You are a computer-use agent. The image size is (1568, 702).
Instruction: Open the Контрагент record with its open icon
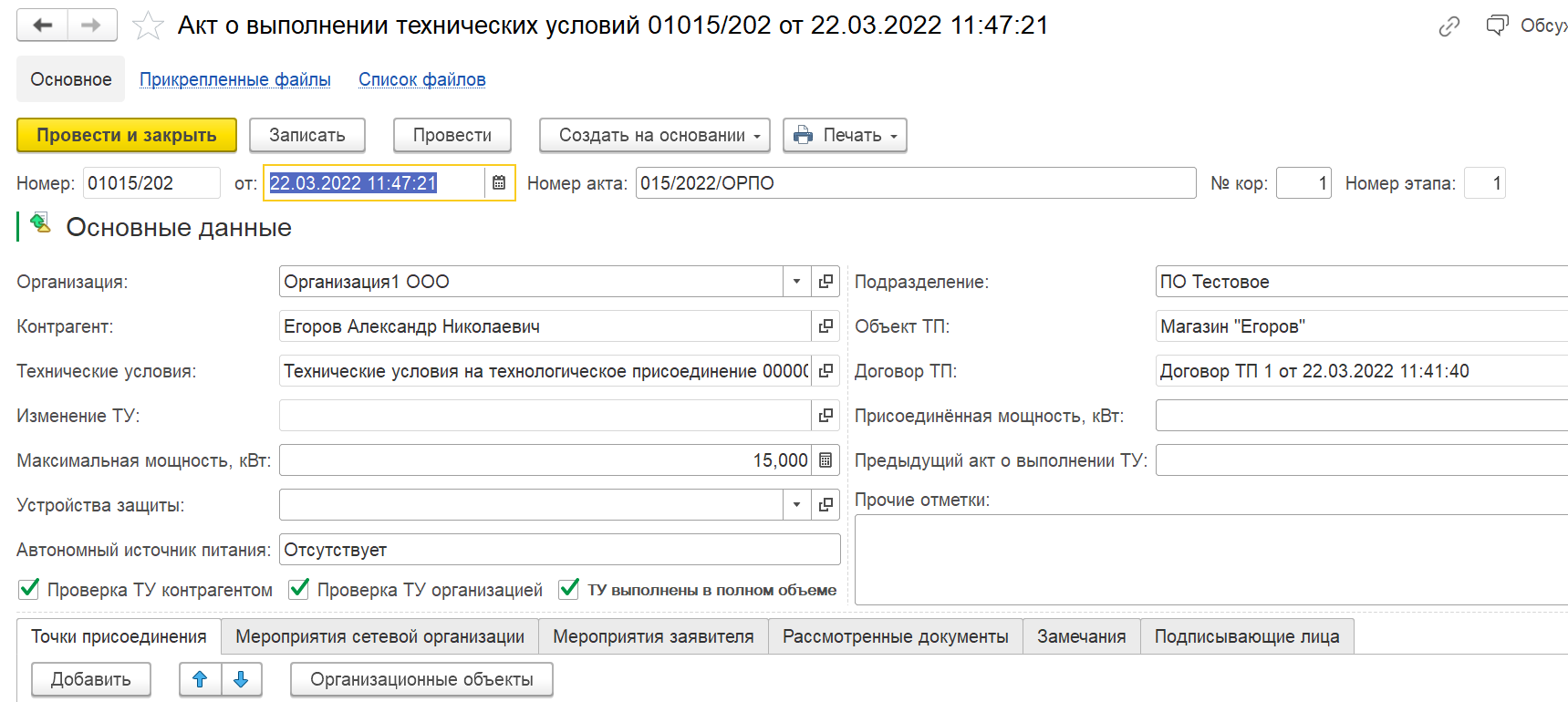(x=826, y=326)
